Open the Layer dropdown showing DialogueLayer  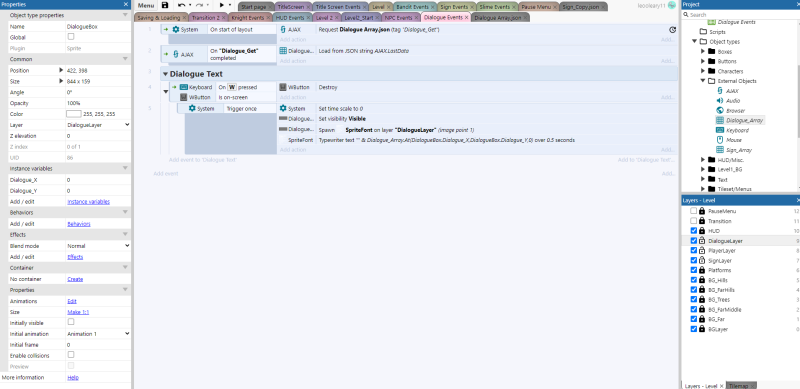click(98, 125)
